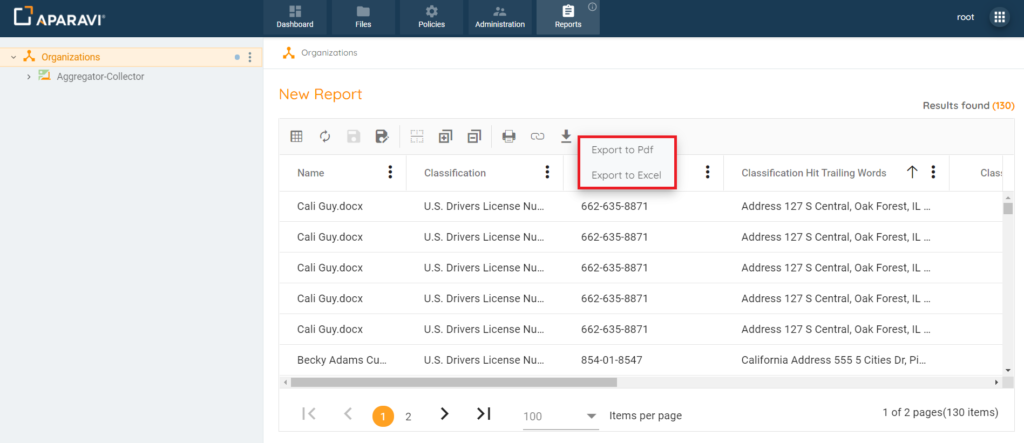Open Classification Hit Trailing Words column menu
1024x443 pixels.
coord(933,172)
